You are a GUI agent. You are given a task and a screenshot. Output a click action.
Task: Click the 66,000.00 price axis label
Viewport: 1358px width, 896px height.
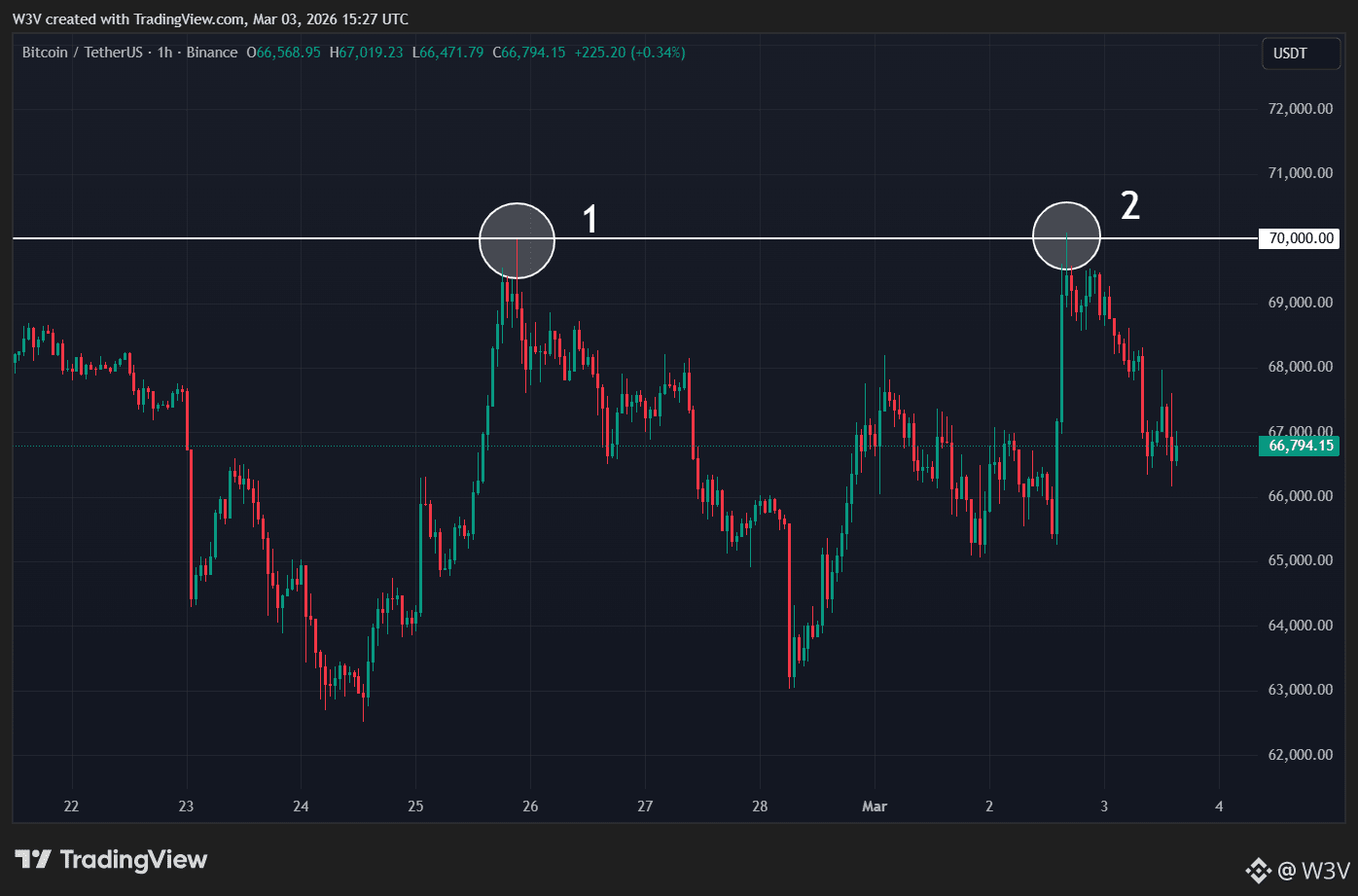[x=1300, y=496]
